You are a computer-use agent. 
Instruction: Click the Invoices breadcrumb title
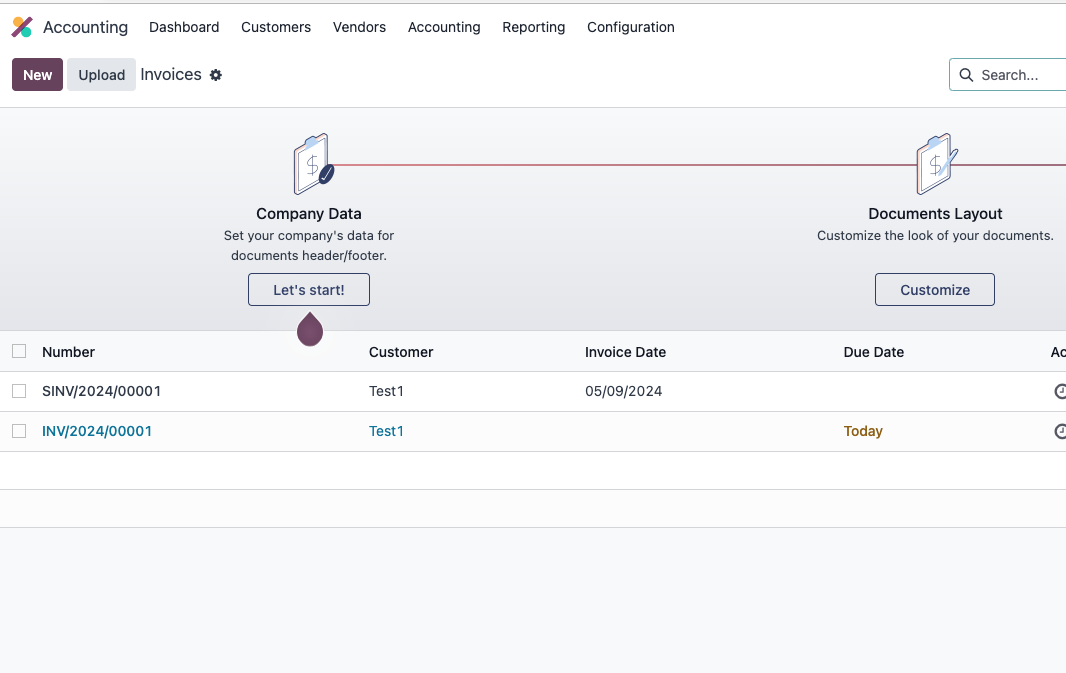tap(171, 75)
